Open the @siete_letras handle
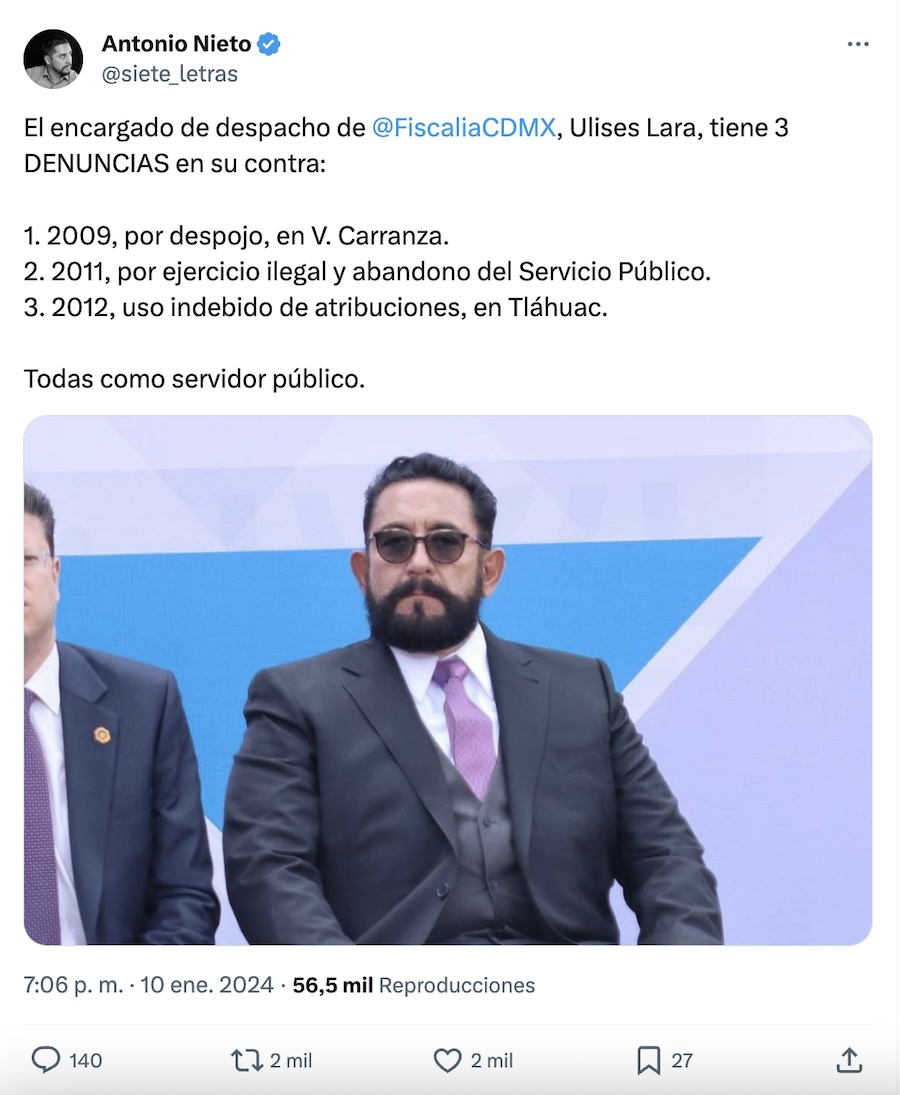The image size is (900, 1095). click(170, 74)
